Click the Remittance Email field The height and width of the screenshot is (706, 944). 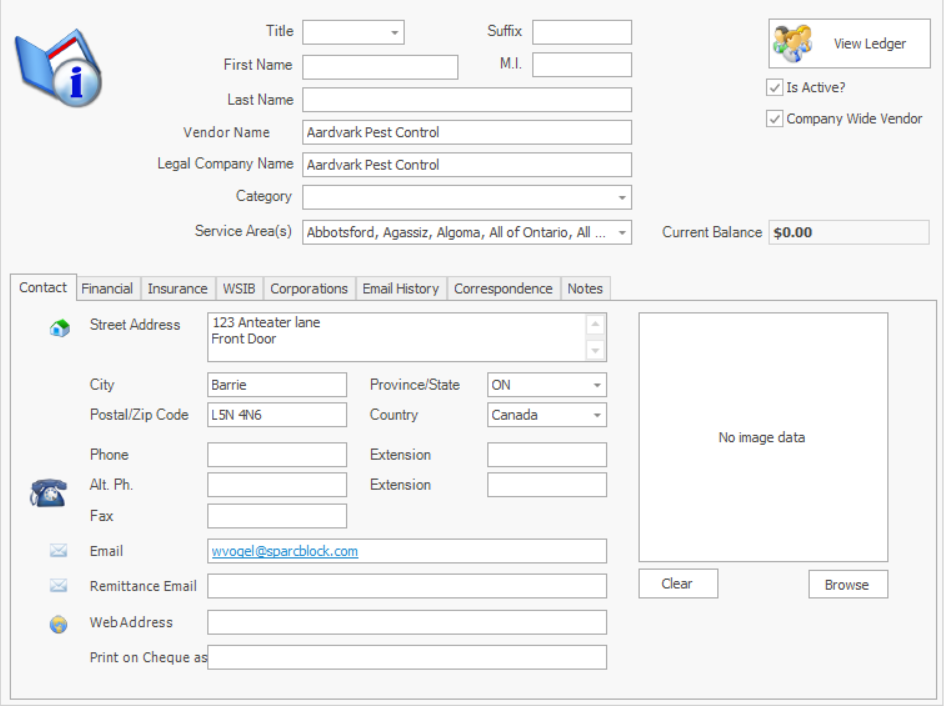(407, 586)
